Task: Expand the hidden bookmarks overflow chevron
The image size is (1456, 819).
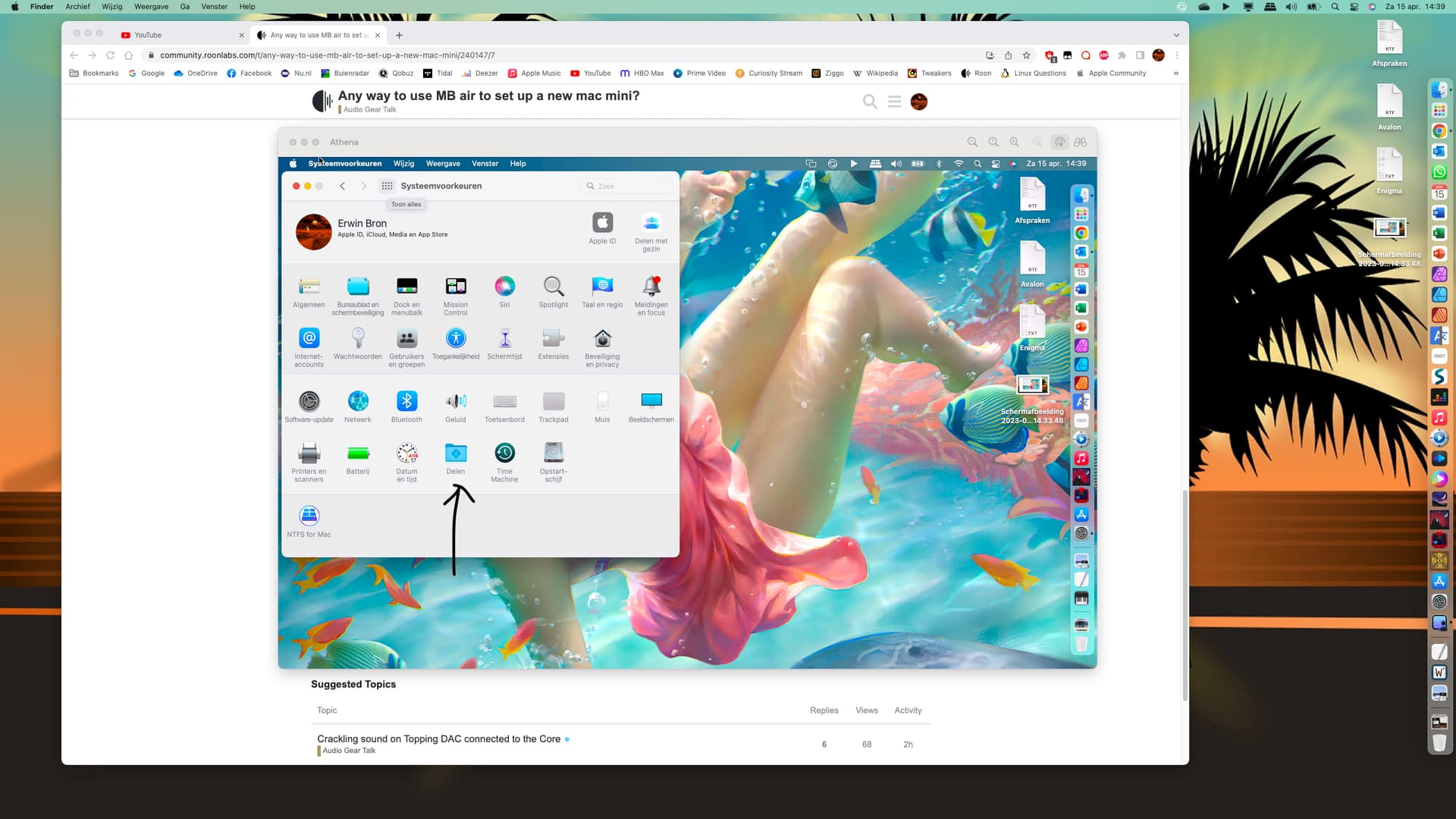Action: (x=1175, y=74)
